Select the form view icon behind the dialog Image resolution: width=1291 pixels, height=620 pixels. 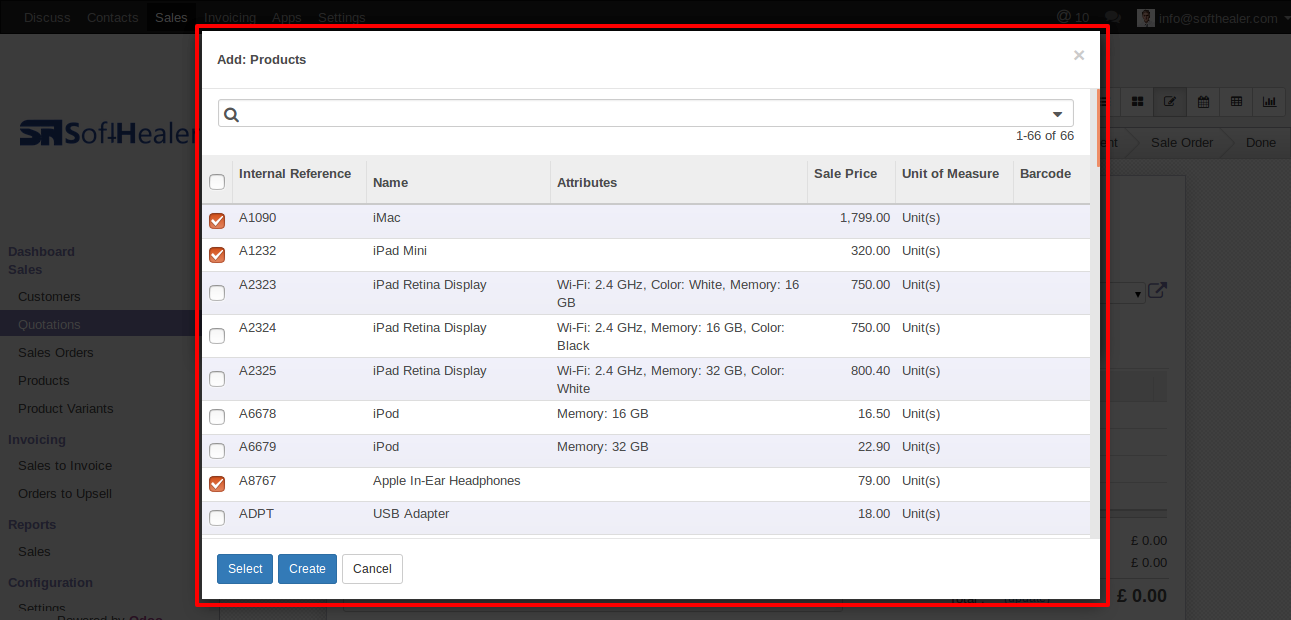(x=1169, y=101)
